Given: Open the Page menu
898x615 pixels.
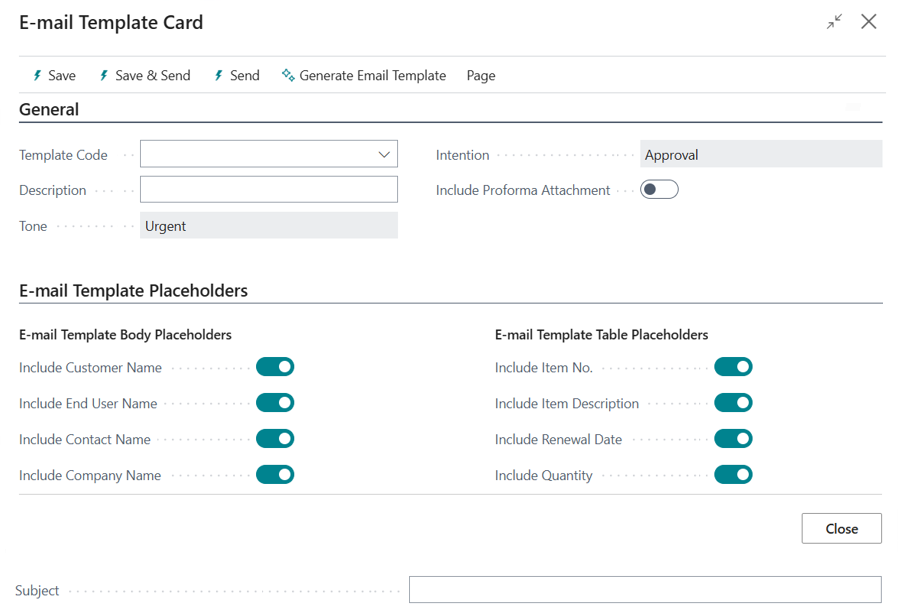Looking at the screenshot, I should tap(480, 75).
